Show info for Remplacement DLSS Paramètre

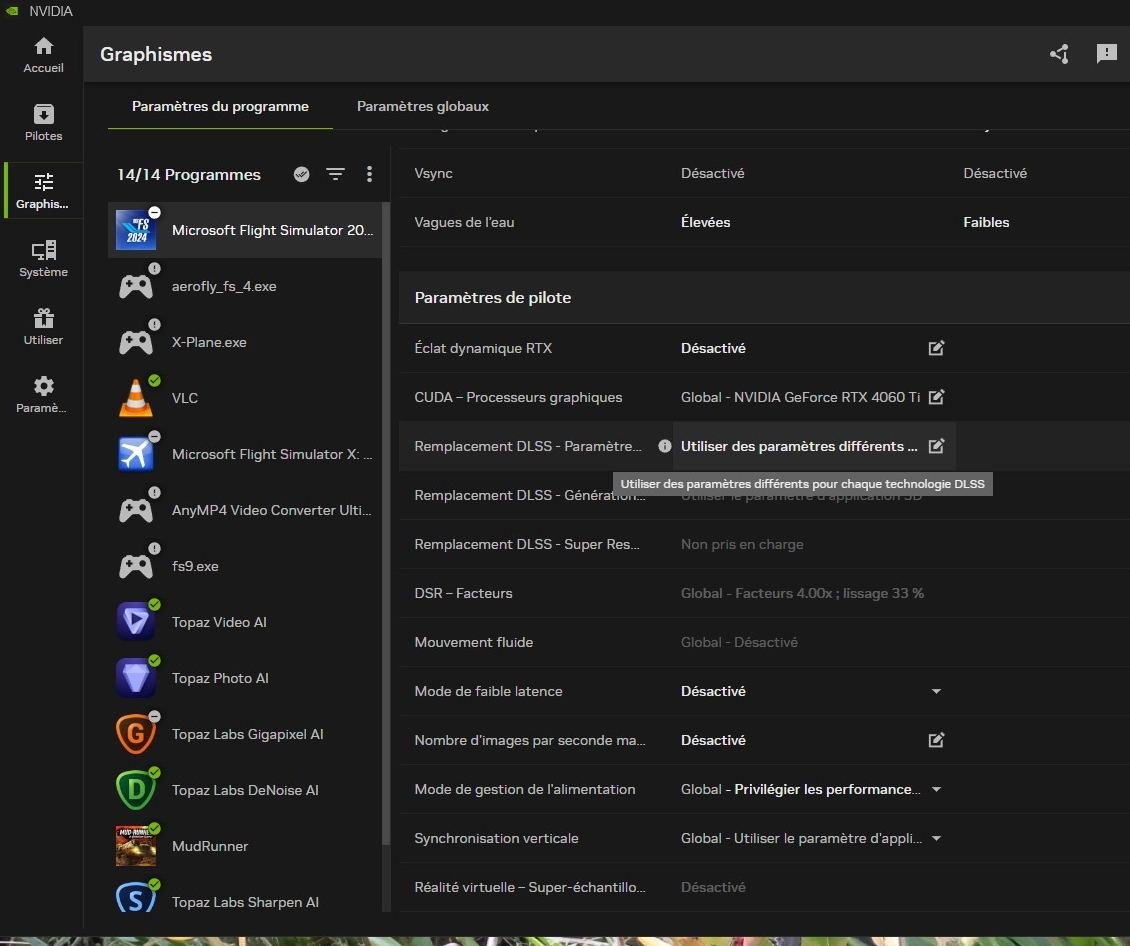tap(664, 446)
